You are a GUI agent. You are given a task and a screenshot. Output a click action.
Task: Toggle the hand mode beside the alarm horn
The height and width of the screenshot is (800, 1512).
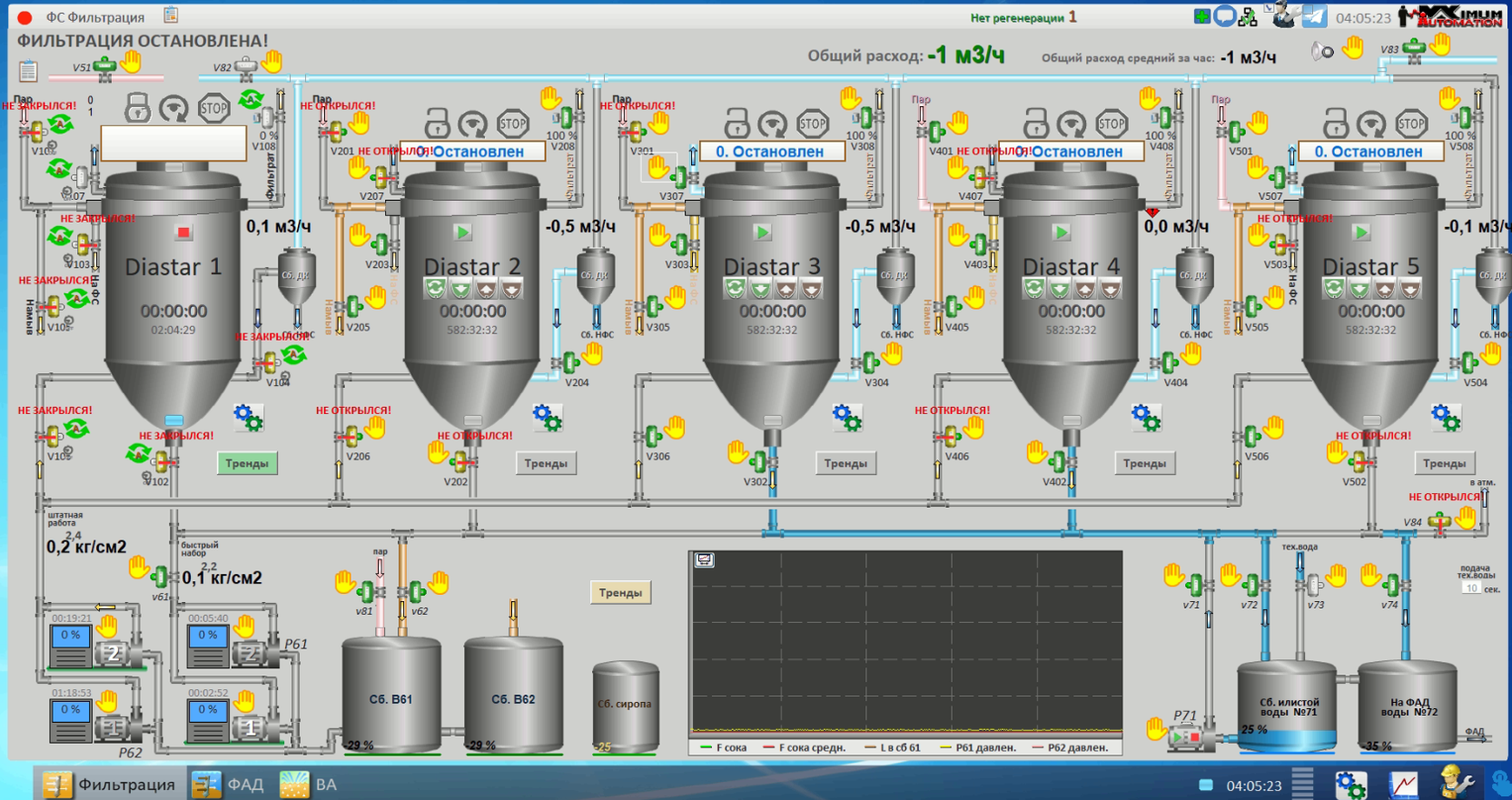(x=1353, y=47)
